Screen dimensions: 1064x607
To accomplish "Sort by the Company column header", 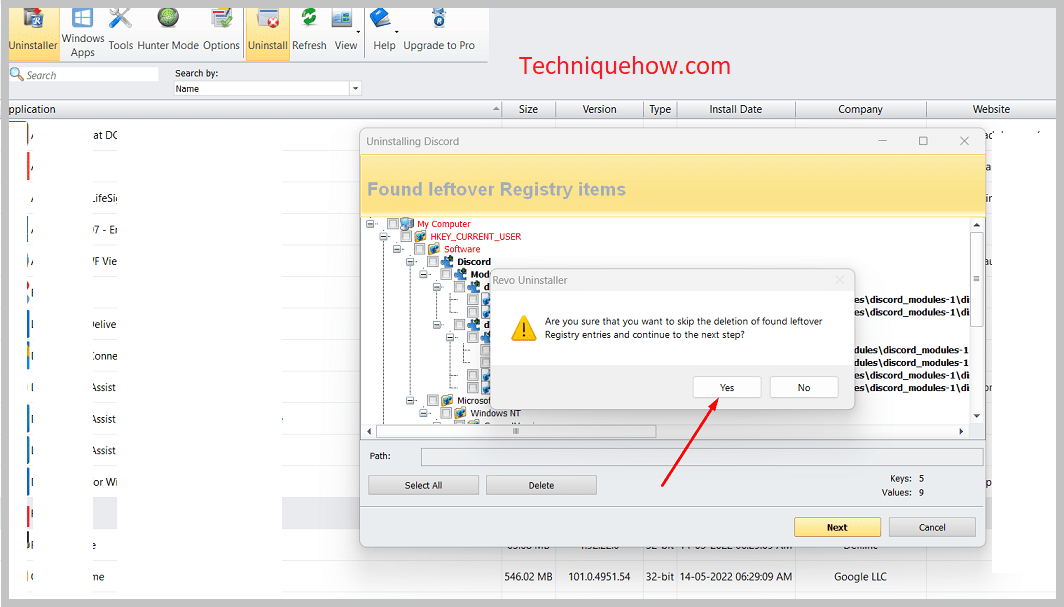I will pos(860,109).
